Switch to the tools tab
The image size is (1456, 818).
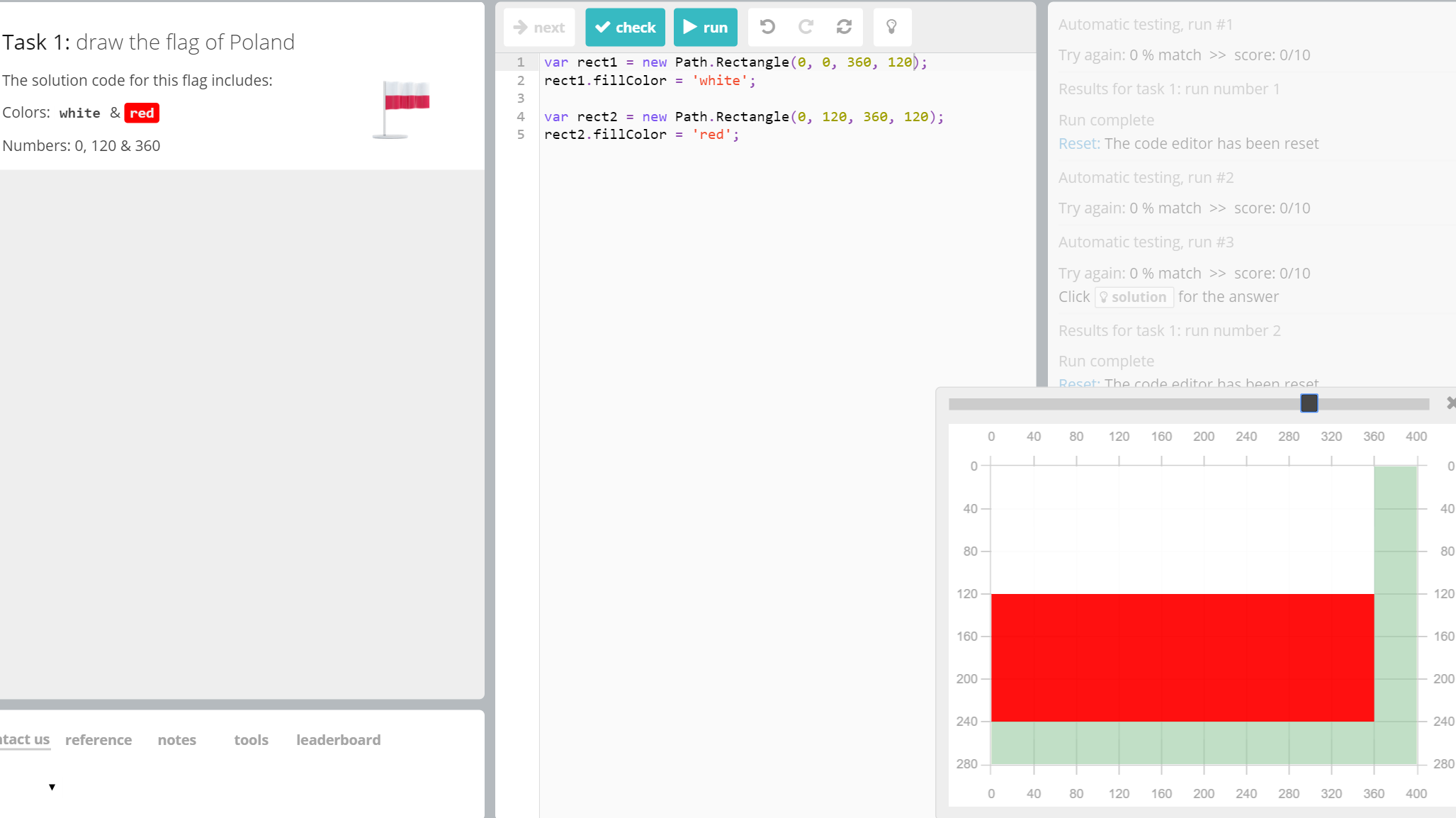[x=251, y=739]
